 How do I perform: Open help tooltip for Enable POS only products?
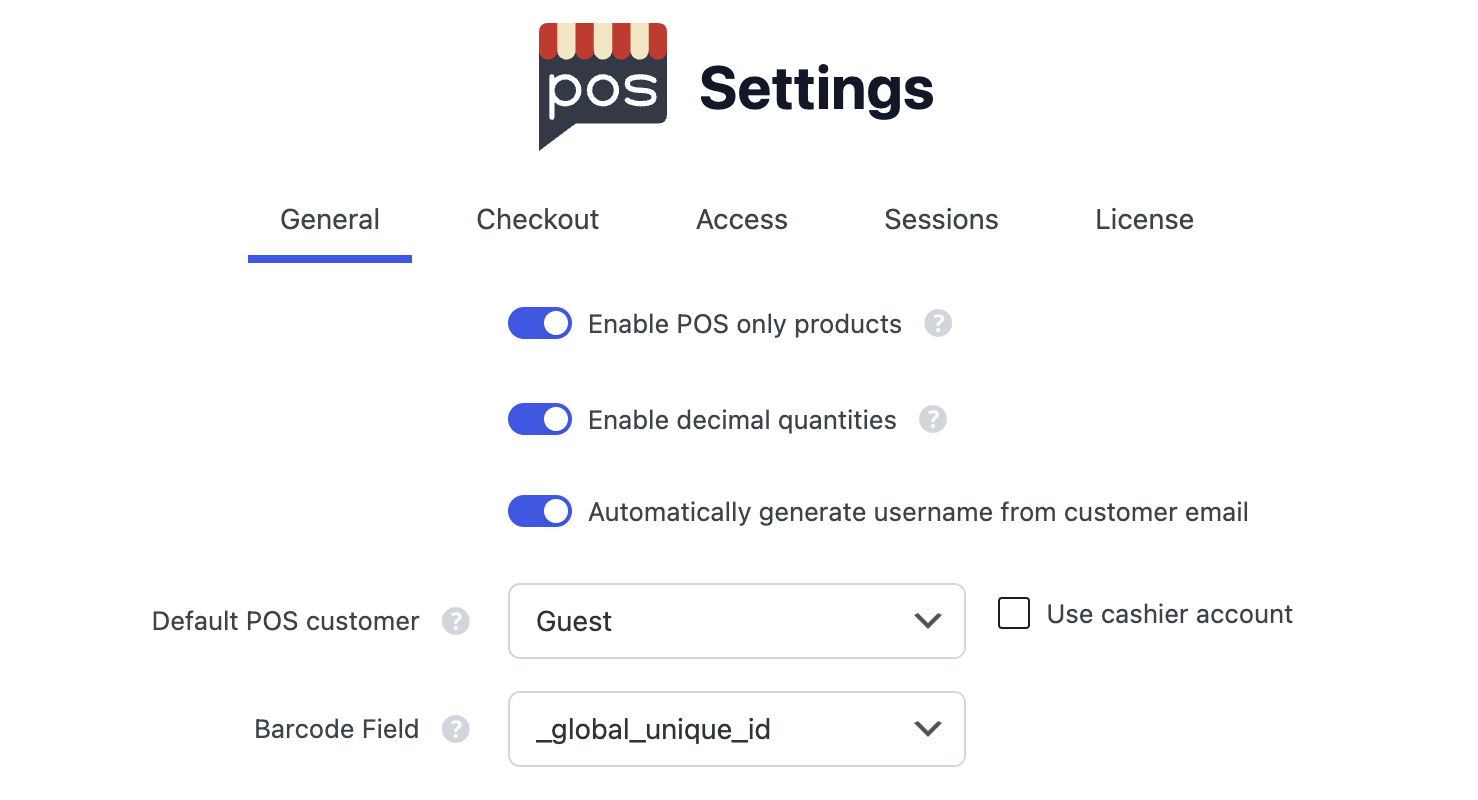coord(938,323)
